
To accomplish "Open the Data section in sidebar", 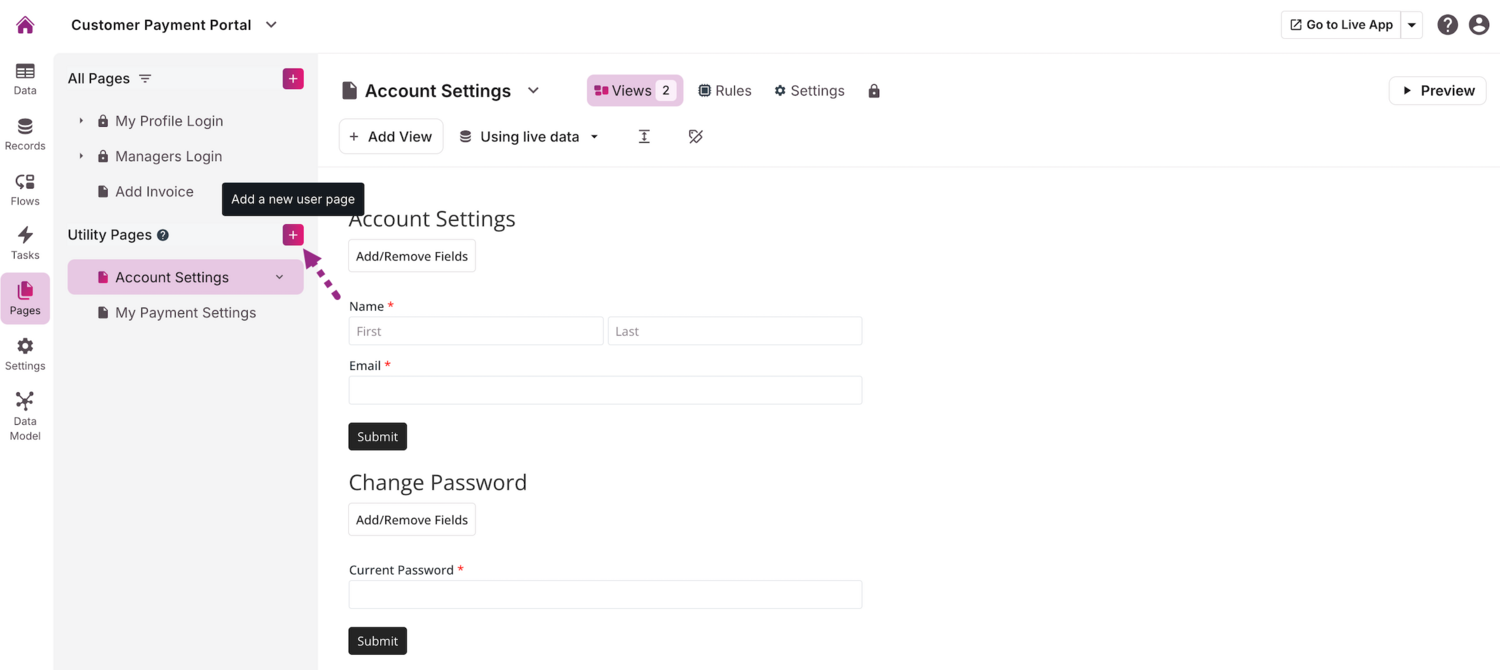I will pyautogui.click(x=25, y=79).
